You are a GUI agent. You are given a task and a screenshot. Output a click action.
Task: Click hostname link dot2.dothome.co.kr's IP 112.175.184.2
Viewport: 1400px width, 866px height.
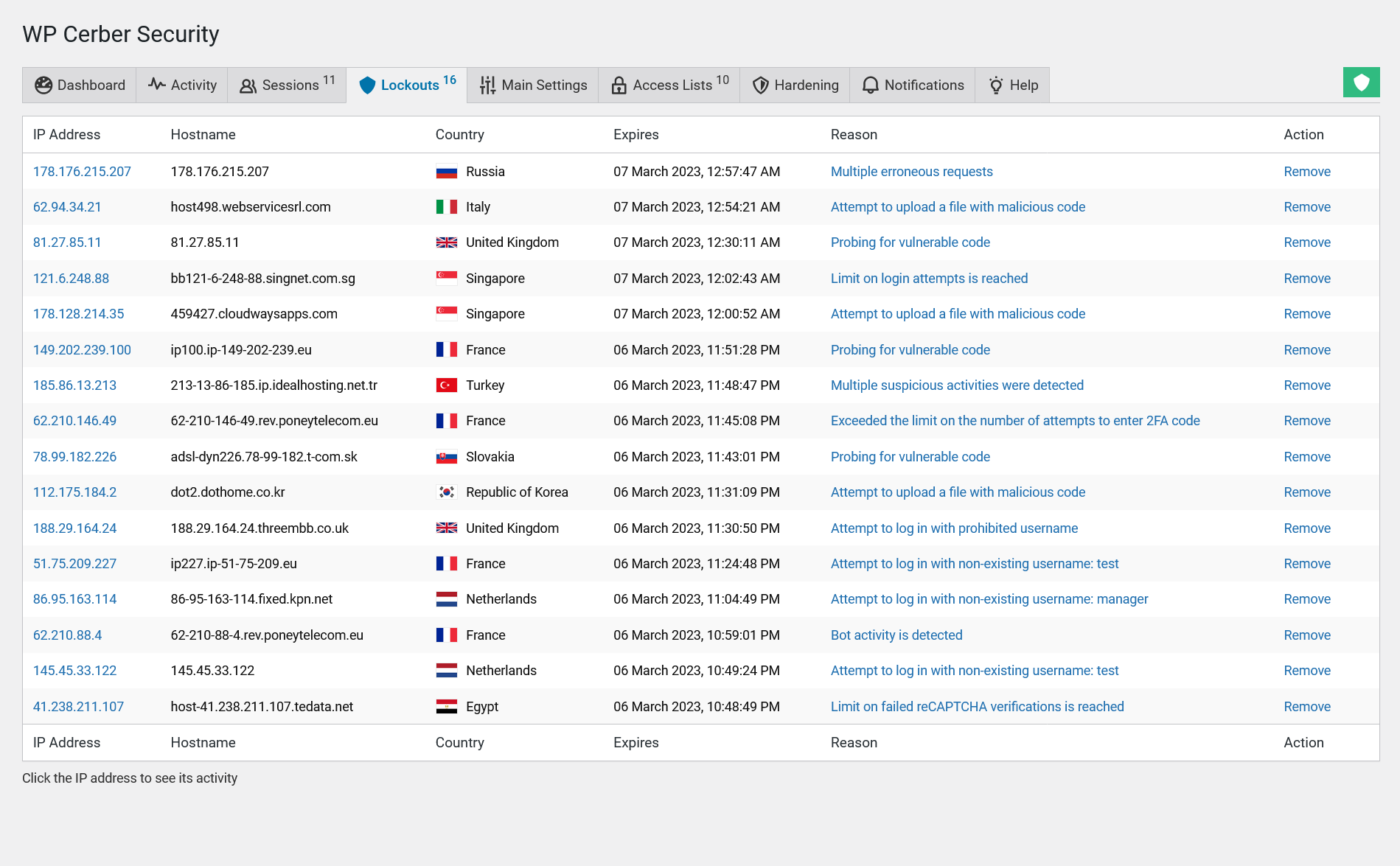pos(74,492)
